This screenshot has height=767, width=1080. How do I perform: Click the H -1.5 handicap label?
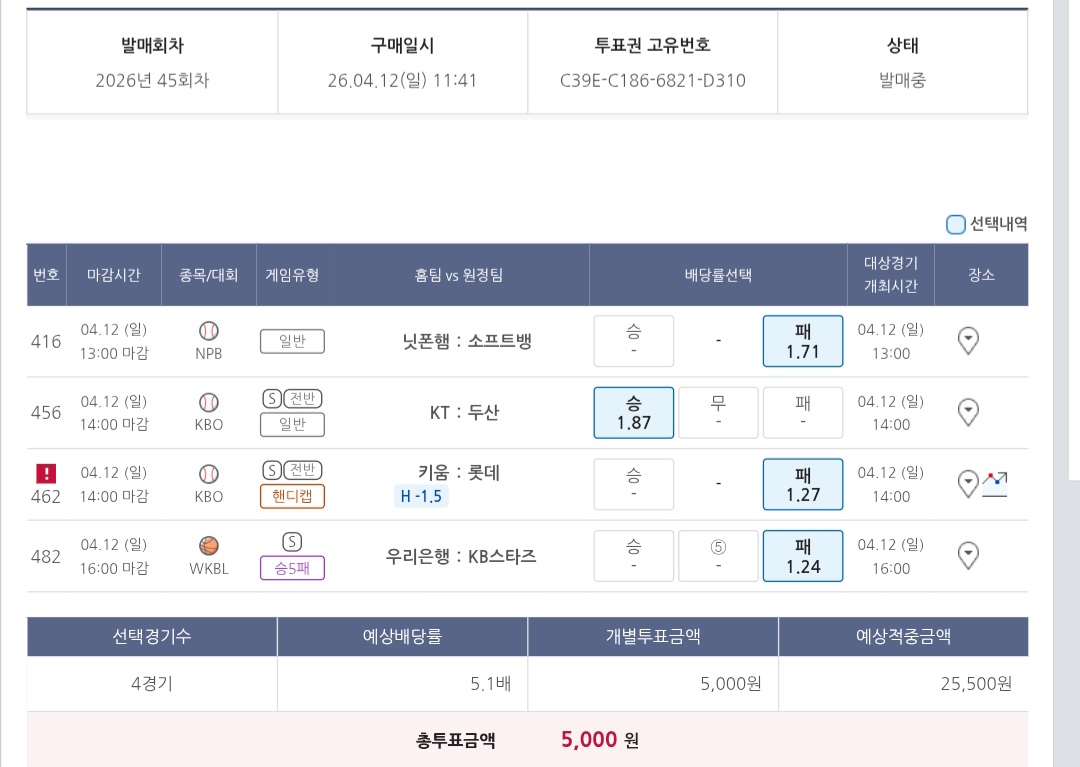pyautogui.click(x=422, y=496)
